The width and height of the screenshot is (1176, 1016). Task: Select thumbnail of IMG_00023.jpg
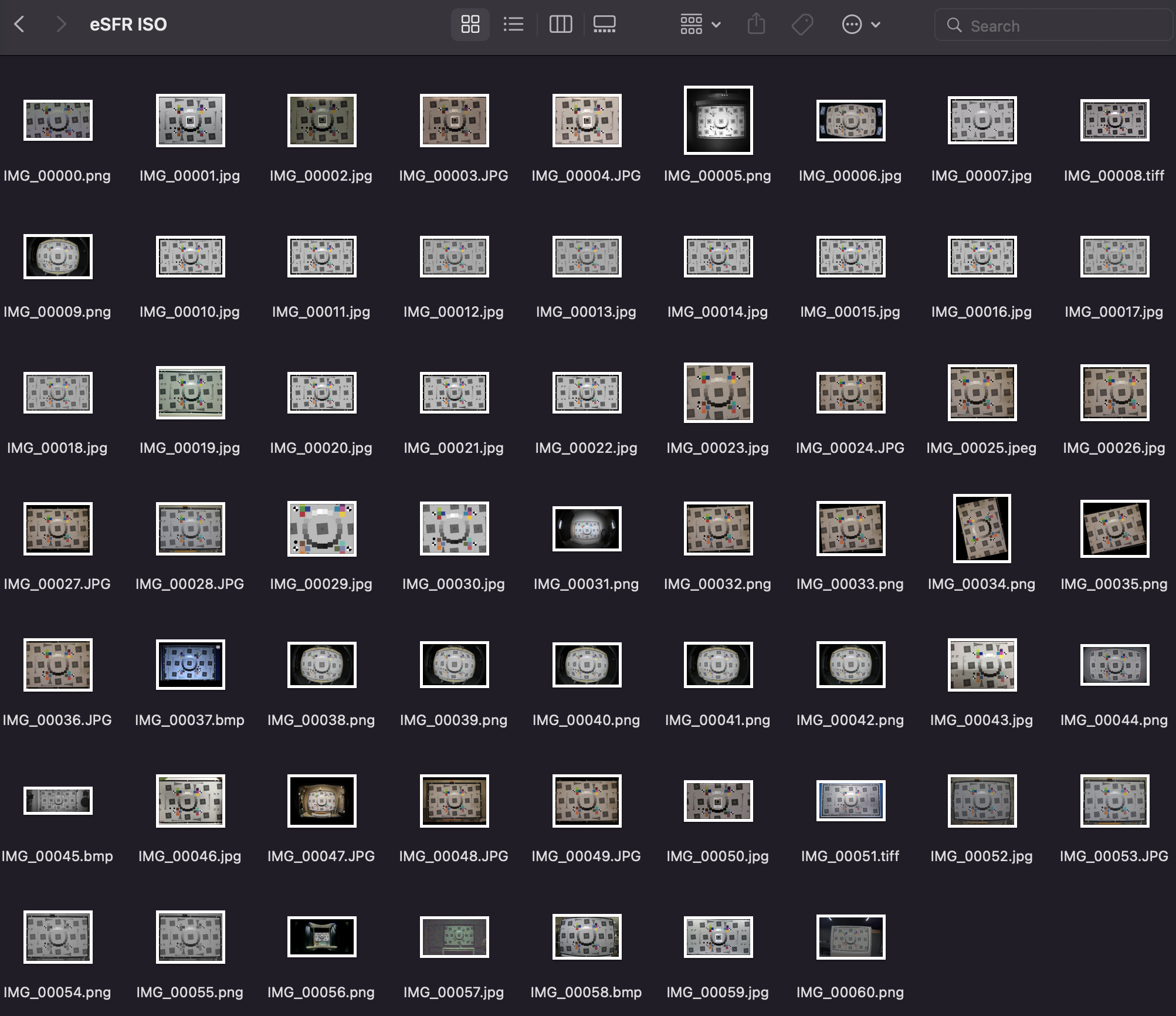pyautogui.click(x=719, y=392)
